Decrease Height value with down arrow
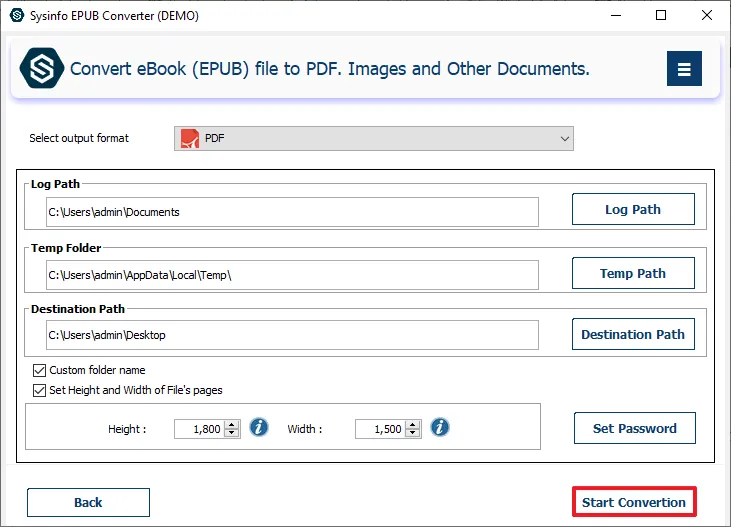Image resolution: width=731 pixels, height=527 pixels. [x=232, y=433]
